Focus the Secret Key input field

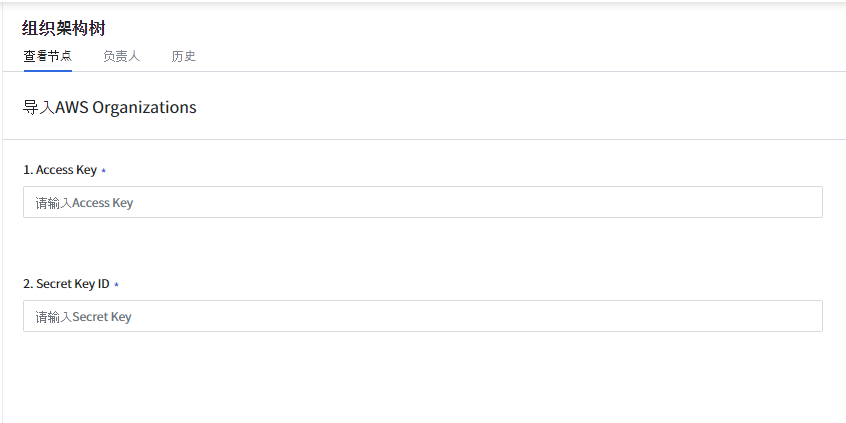422,316
